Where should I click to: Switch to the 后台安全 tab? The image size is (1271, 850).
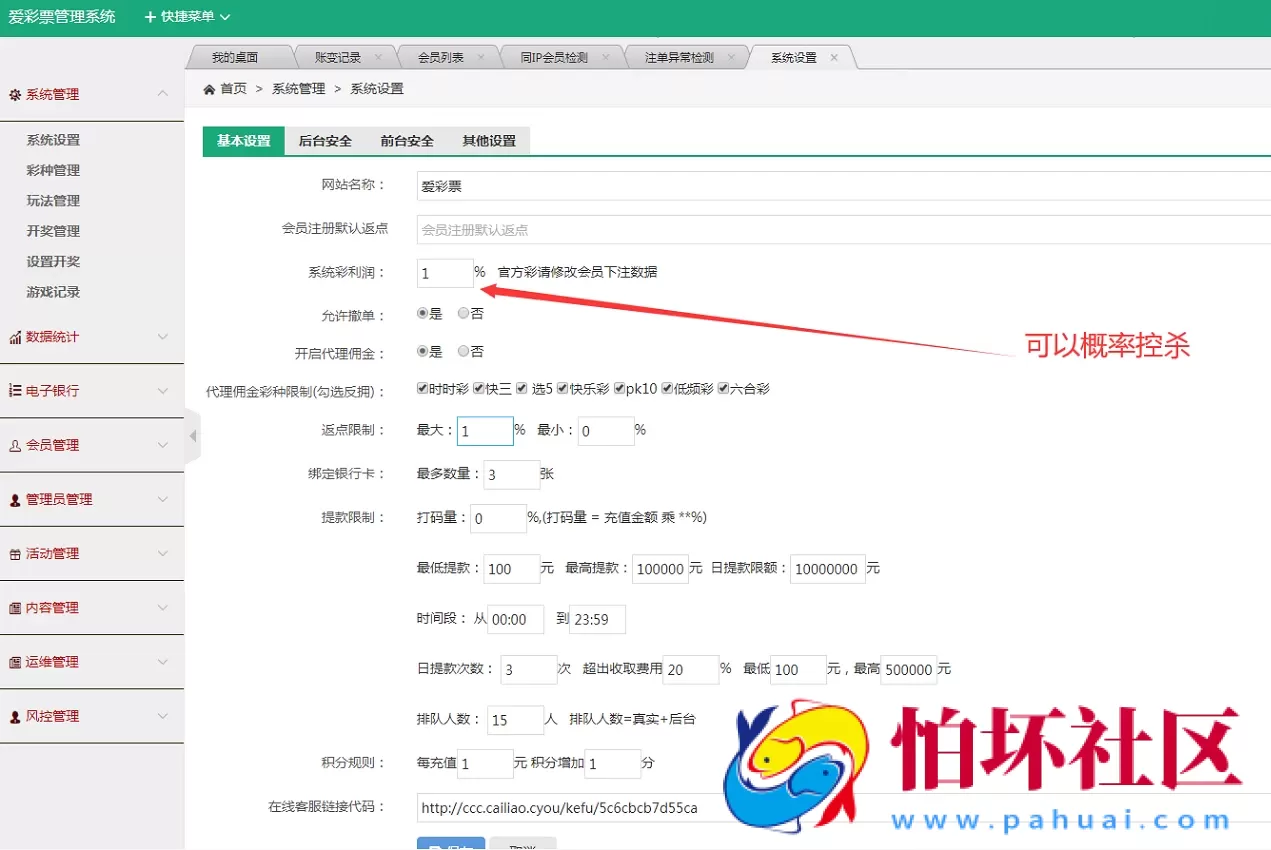324,141
